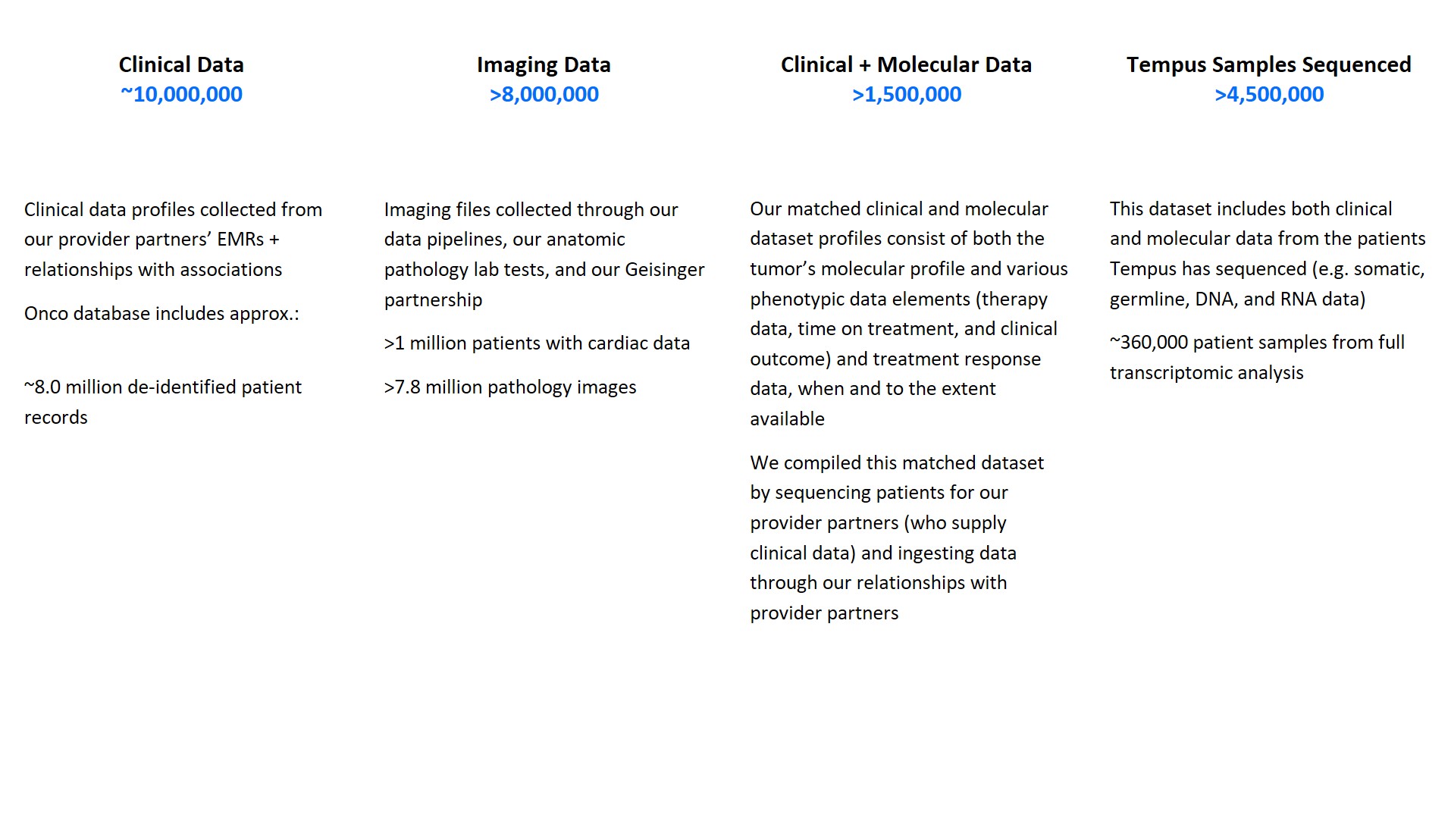The height and width of the screenshot is (840, 1451).
Task: Click the "Our matched clinical and molecular" paragraph
Action: [908, 314]
